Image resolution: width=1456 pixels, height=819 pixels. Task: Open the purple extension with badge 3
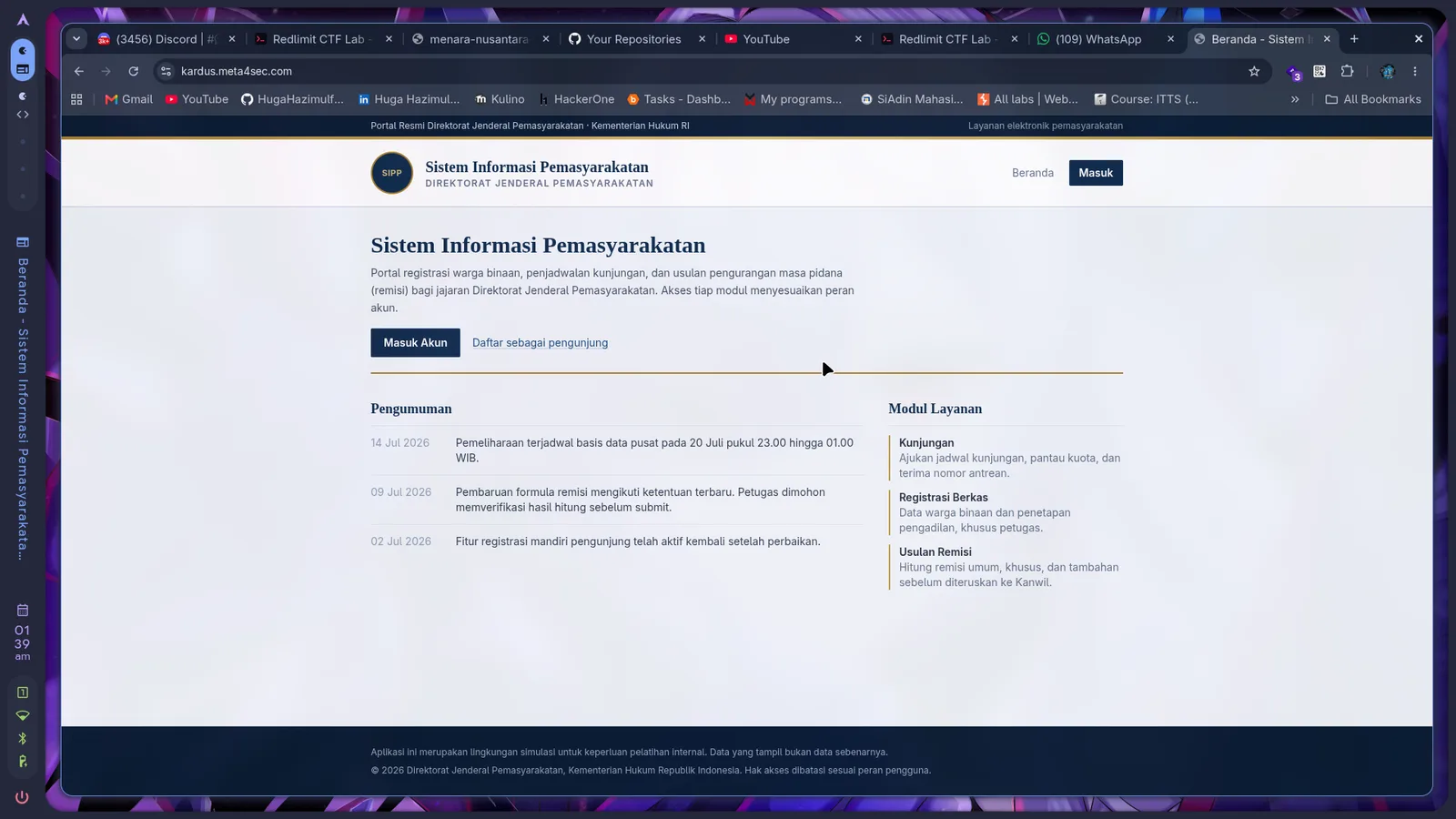point(1293,72)
